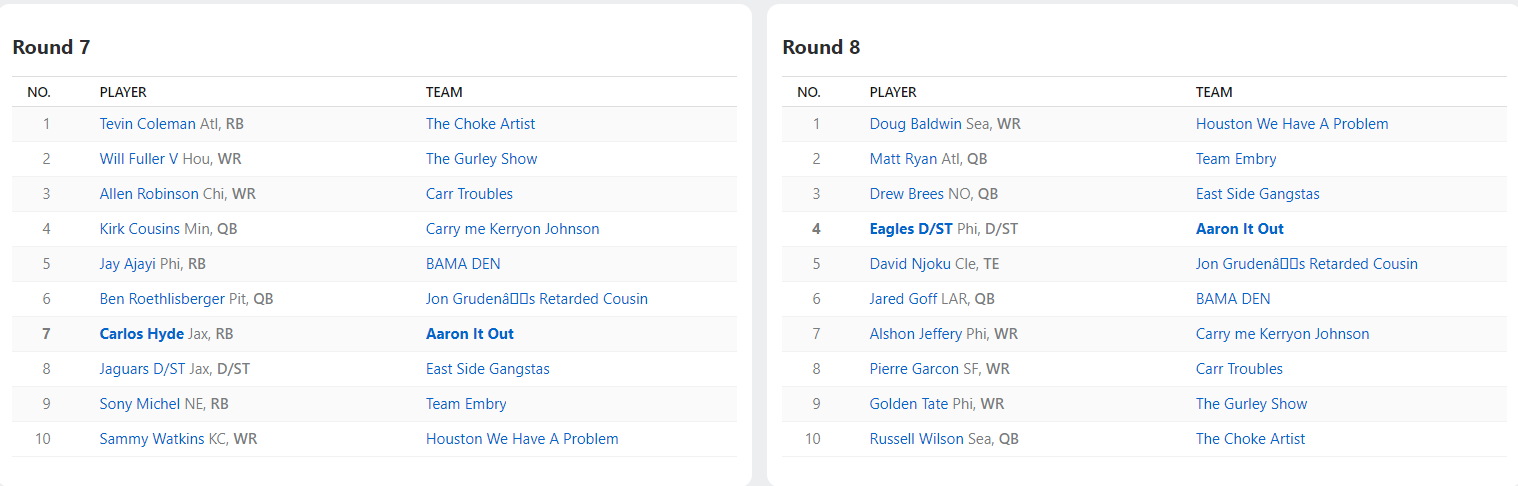Select the Matt Ryan player link
Screen dimensions: 1518x486
(903, 159)
